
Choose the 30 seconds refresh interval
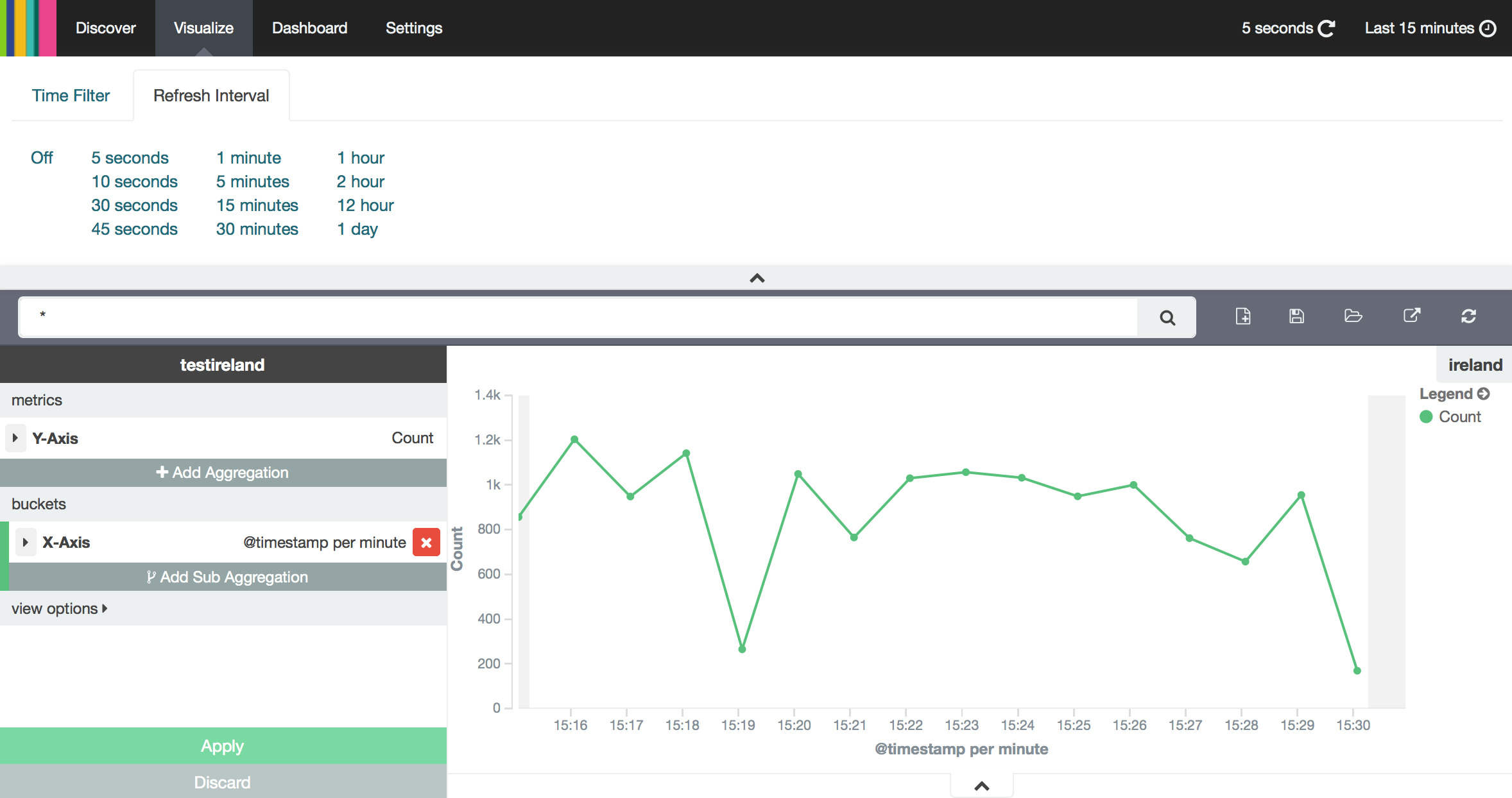coord(134,205)
